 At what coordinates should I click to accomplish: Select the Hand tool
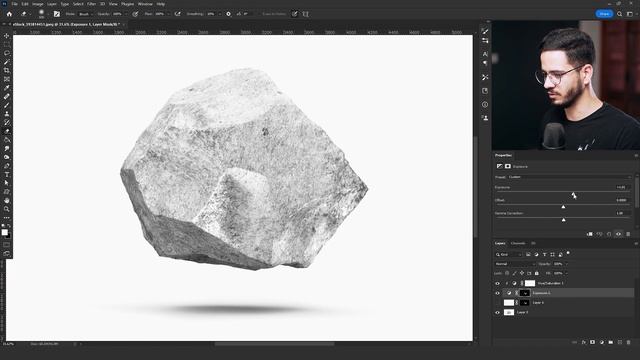(x=7, y=200)
